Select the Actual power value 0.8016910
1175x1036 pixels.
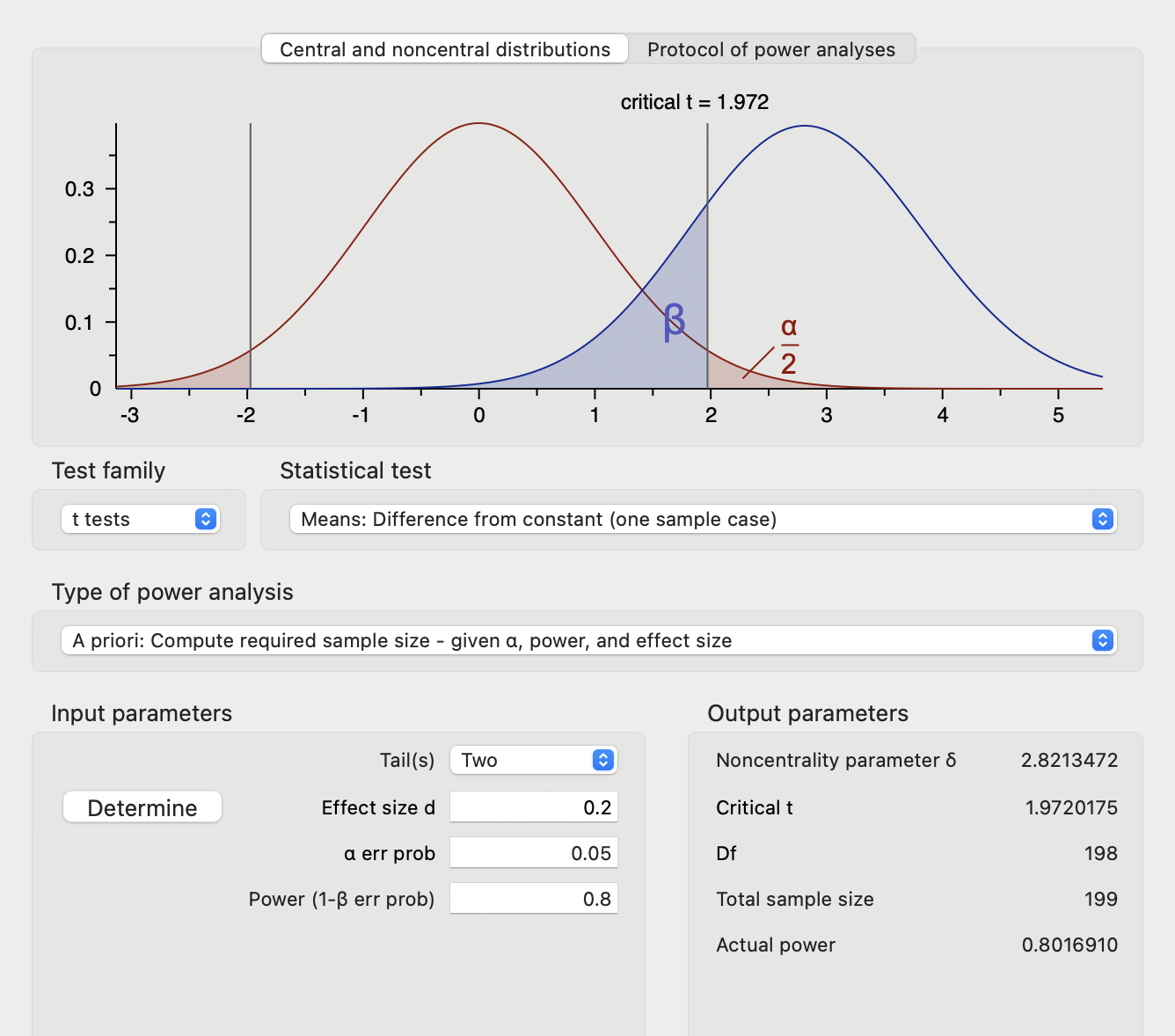[1069, 945]
